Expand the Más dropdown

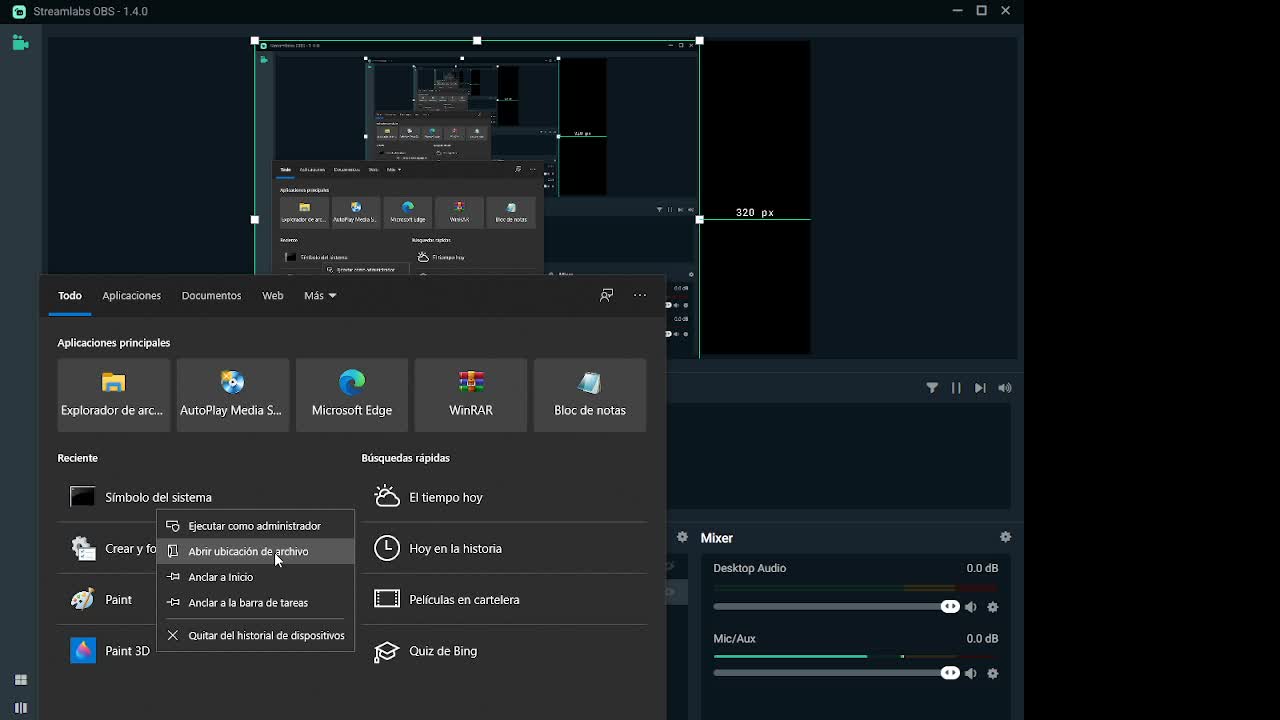click(x=320, y=296)
